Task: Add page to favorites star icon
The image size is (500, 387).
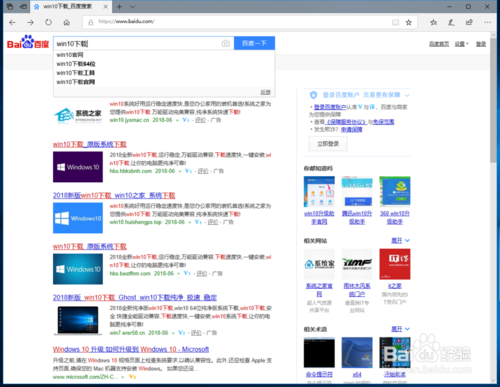Action: coord(409,22)
